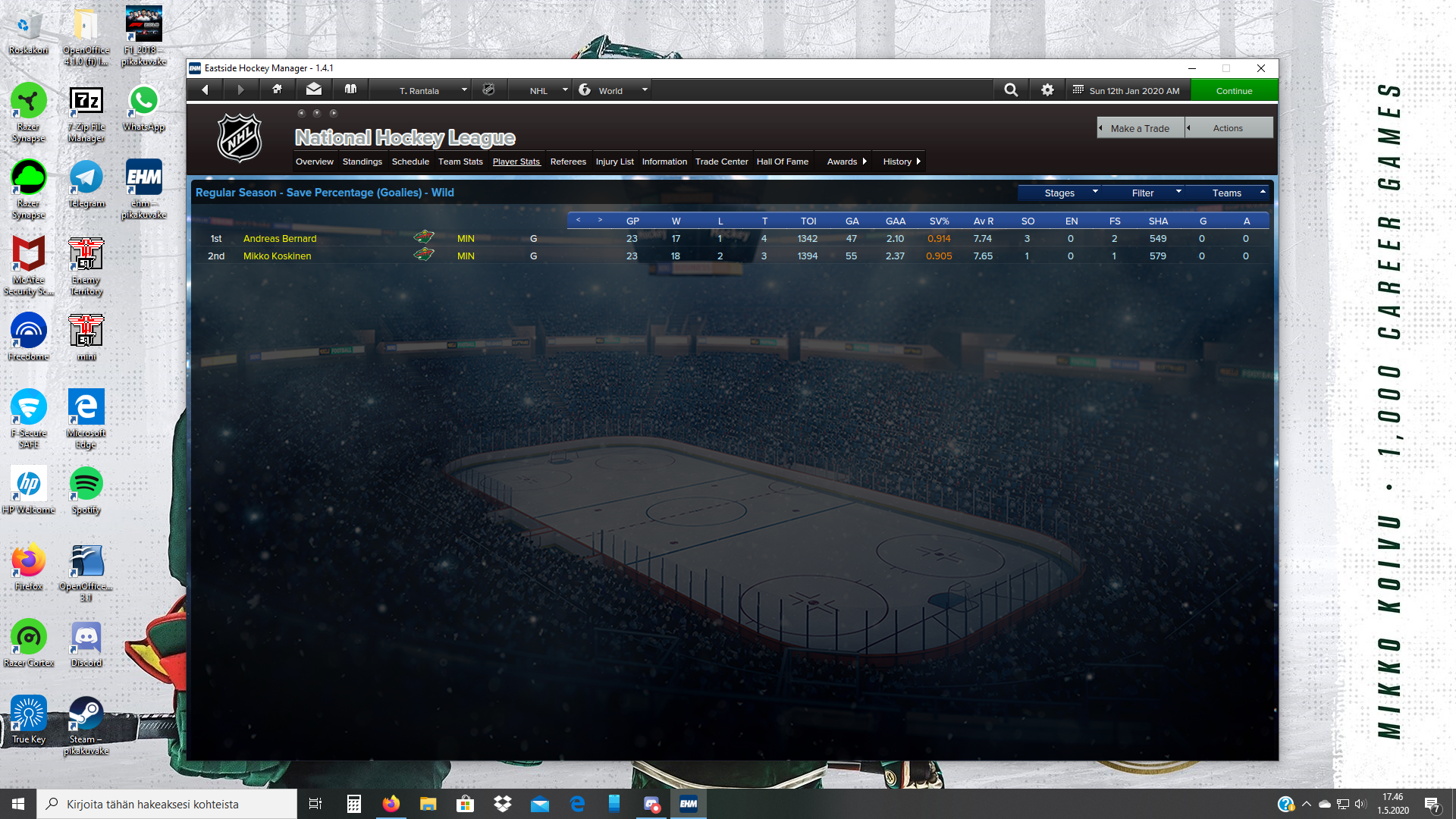
Task: Click the magnifying glass search icon
Action: (1011, 89)
